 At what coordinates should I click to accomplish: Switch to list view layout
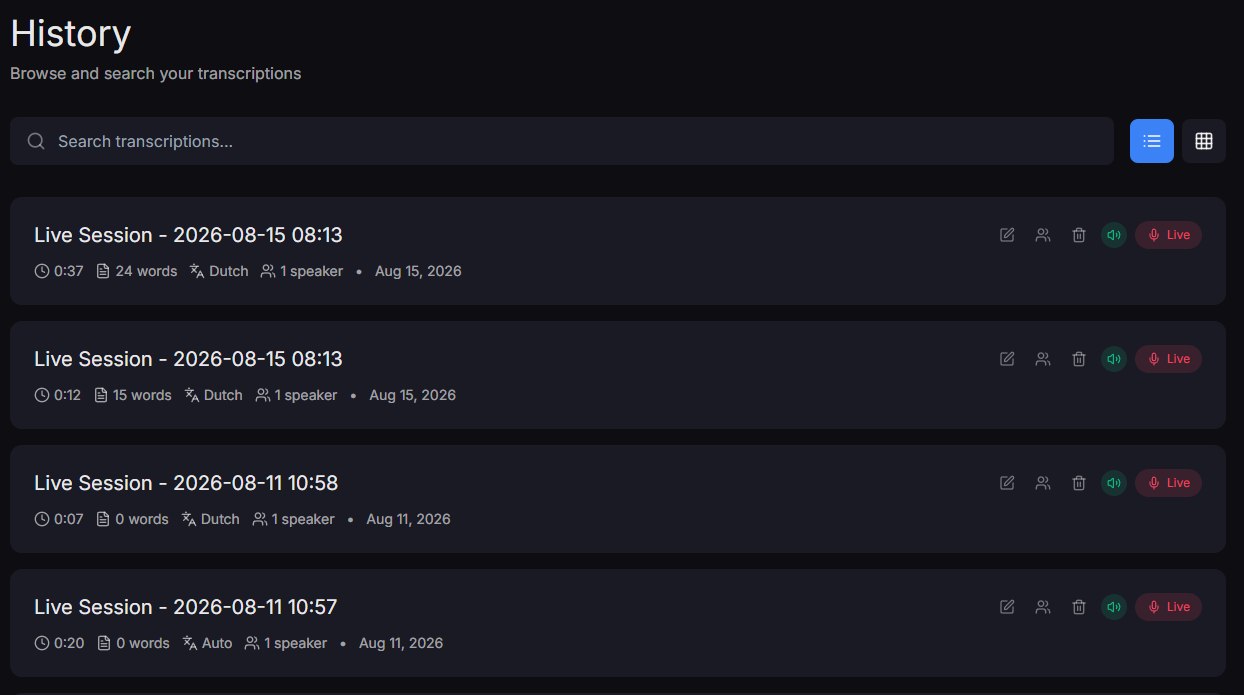1152,141
